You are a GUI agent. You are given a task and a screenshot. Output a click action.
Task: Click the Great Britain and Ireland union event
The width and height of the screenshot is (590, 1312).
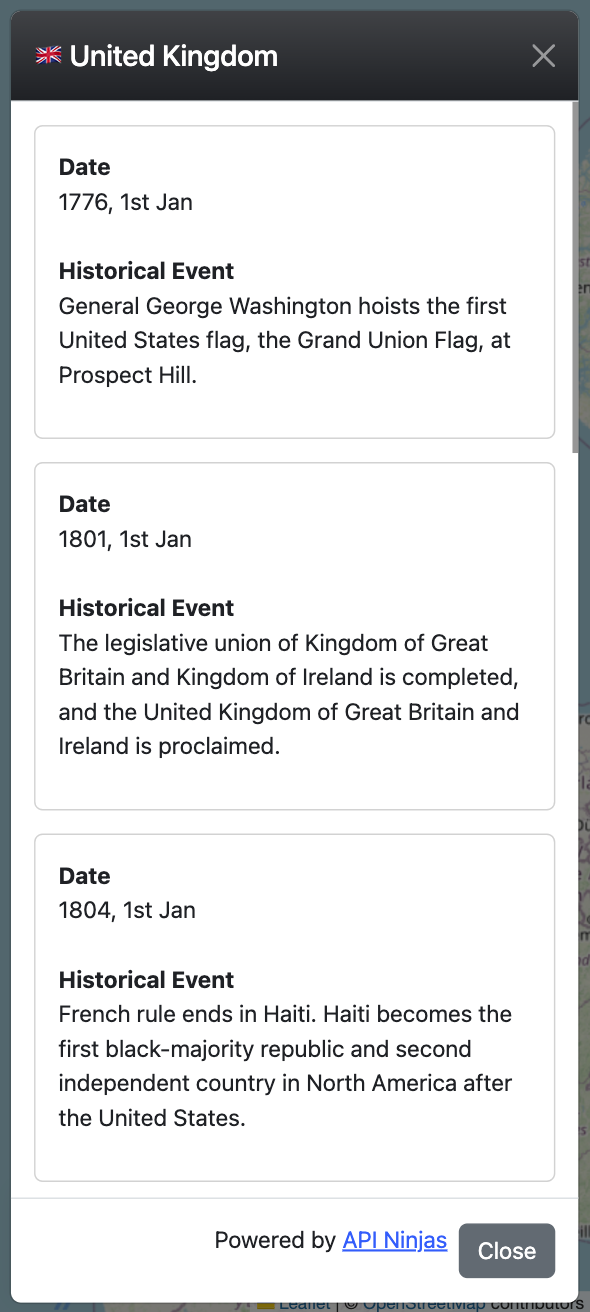click(289, 695)
